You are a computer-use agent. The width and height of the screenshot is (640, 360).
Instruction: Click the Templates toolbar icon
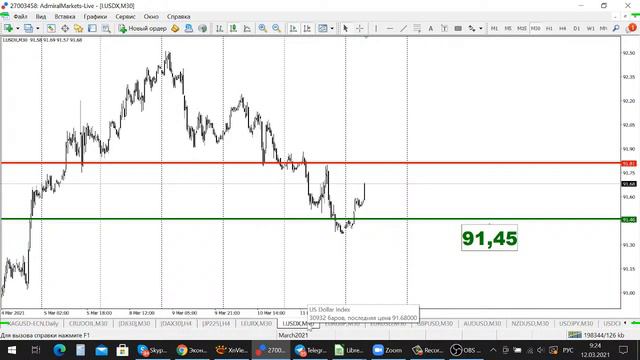click(323, 28)
